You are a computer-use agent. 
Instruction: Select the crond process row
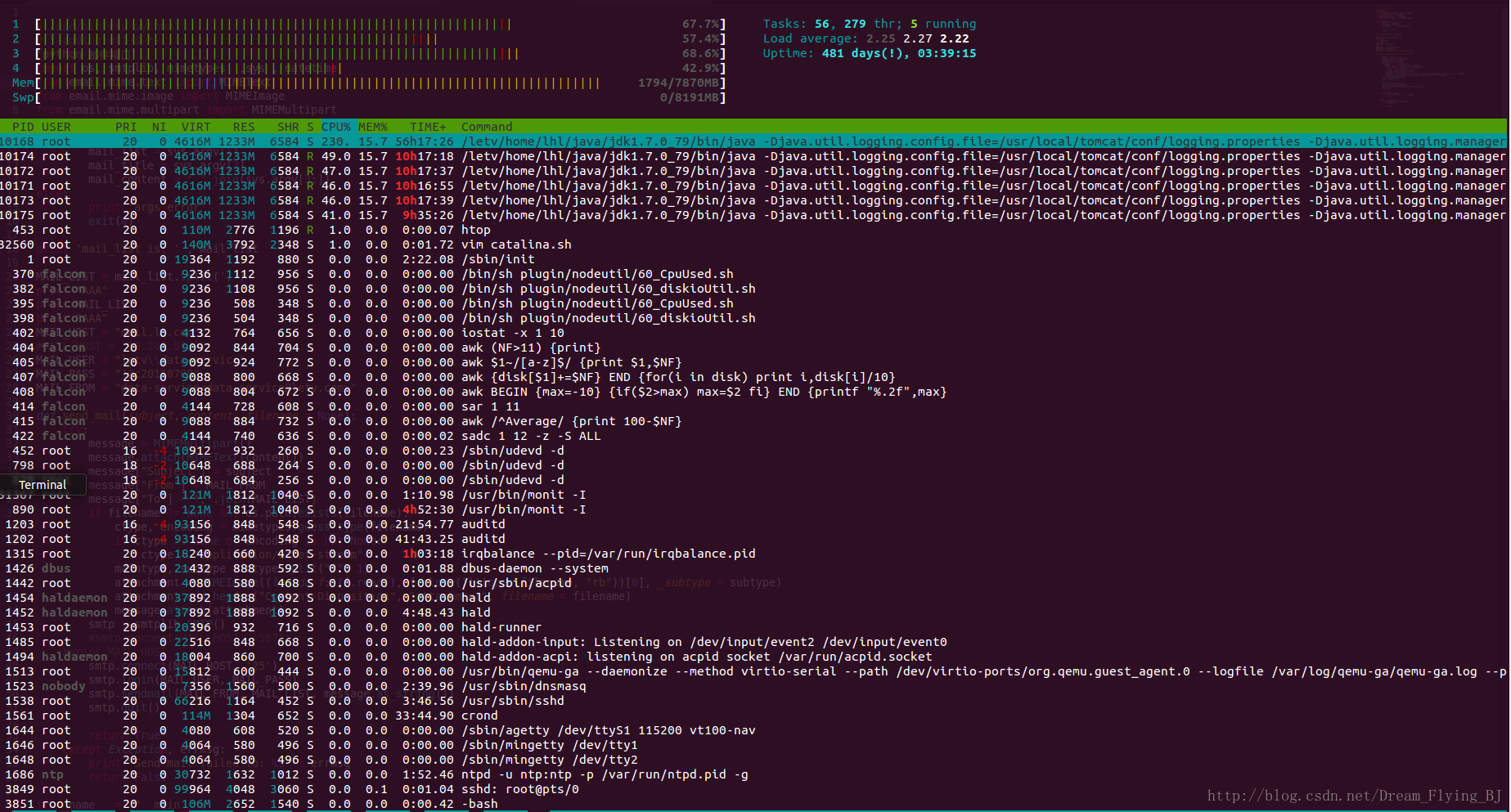(753, 716)
